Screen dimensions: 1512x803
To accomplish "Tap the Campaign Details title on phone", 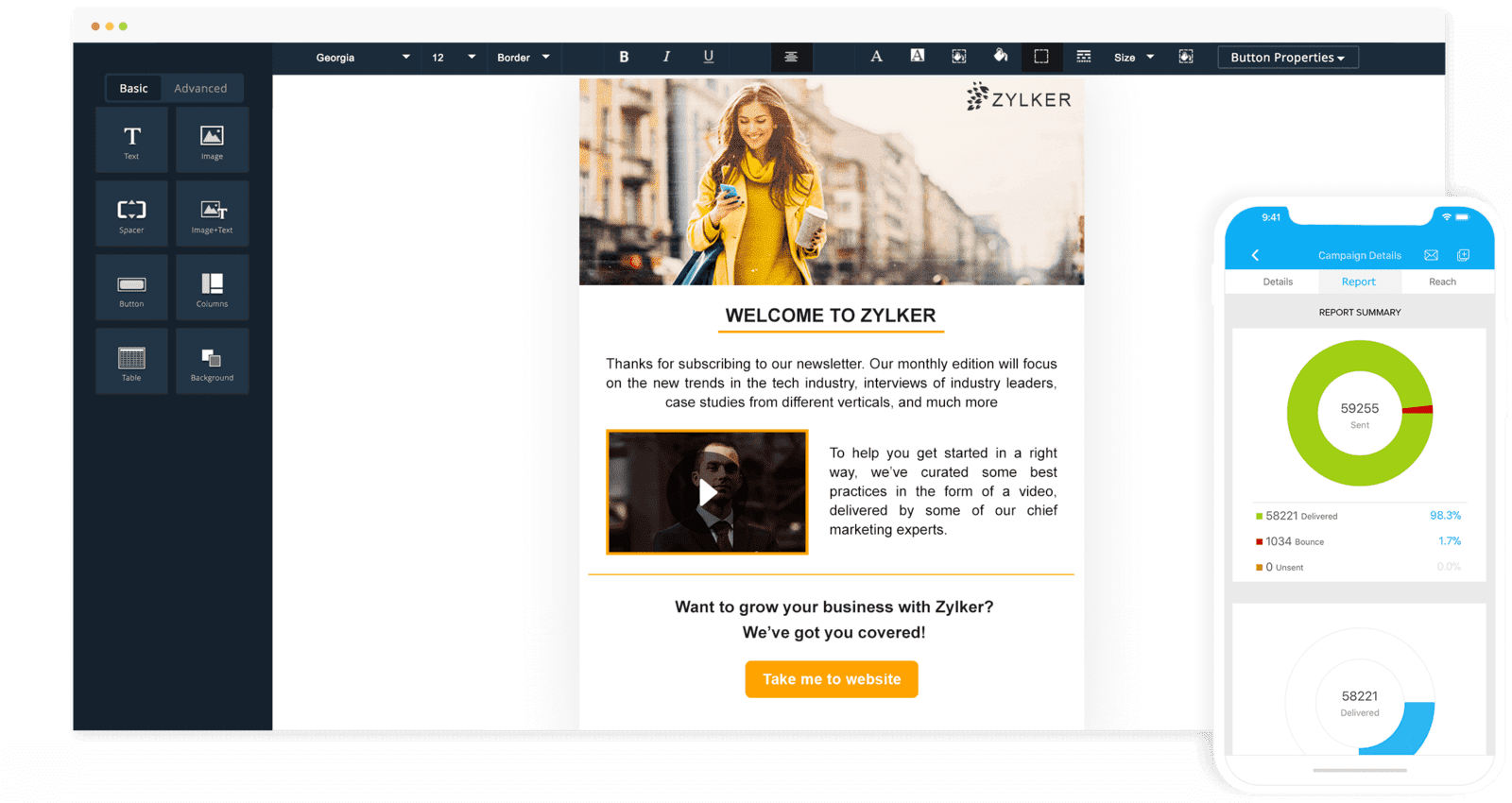I will point(1360,255).
